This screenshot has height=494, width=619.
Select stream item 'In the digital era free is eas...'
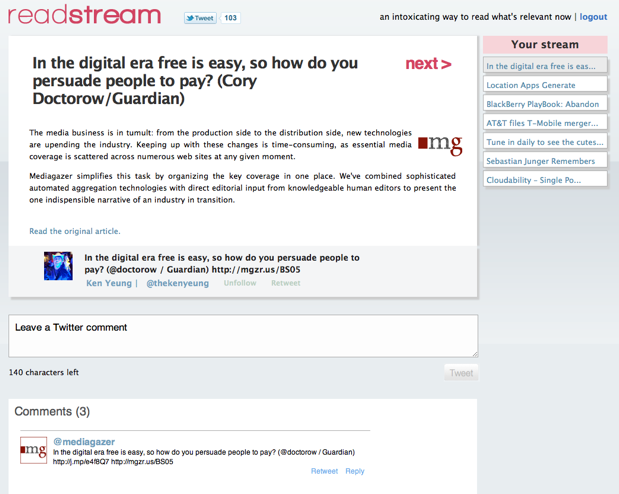545,66
